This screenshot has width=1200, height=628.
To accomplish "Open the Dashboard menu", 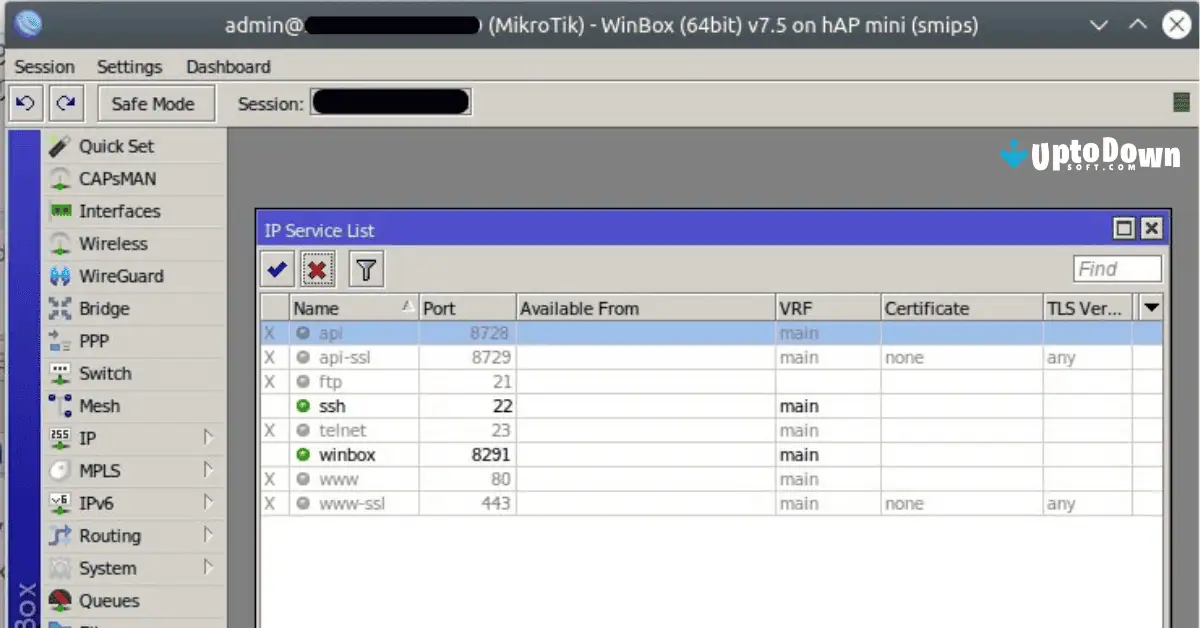I will point(227,66).
